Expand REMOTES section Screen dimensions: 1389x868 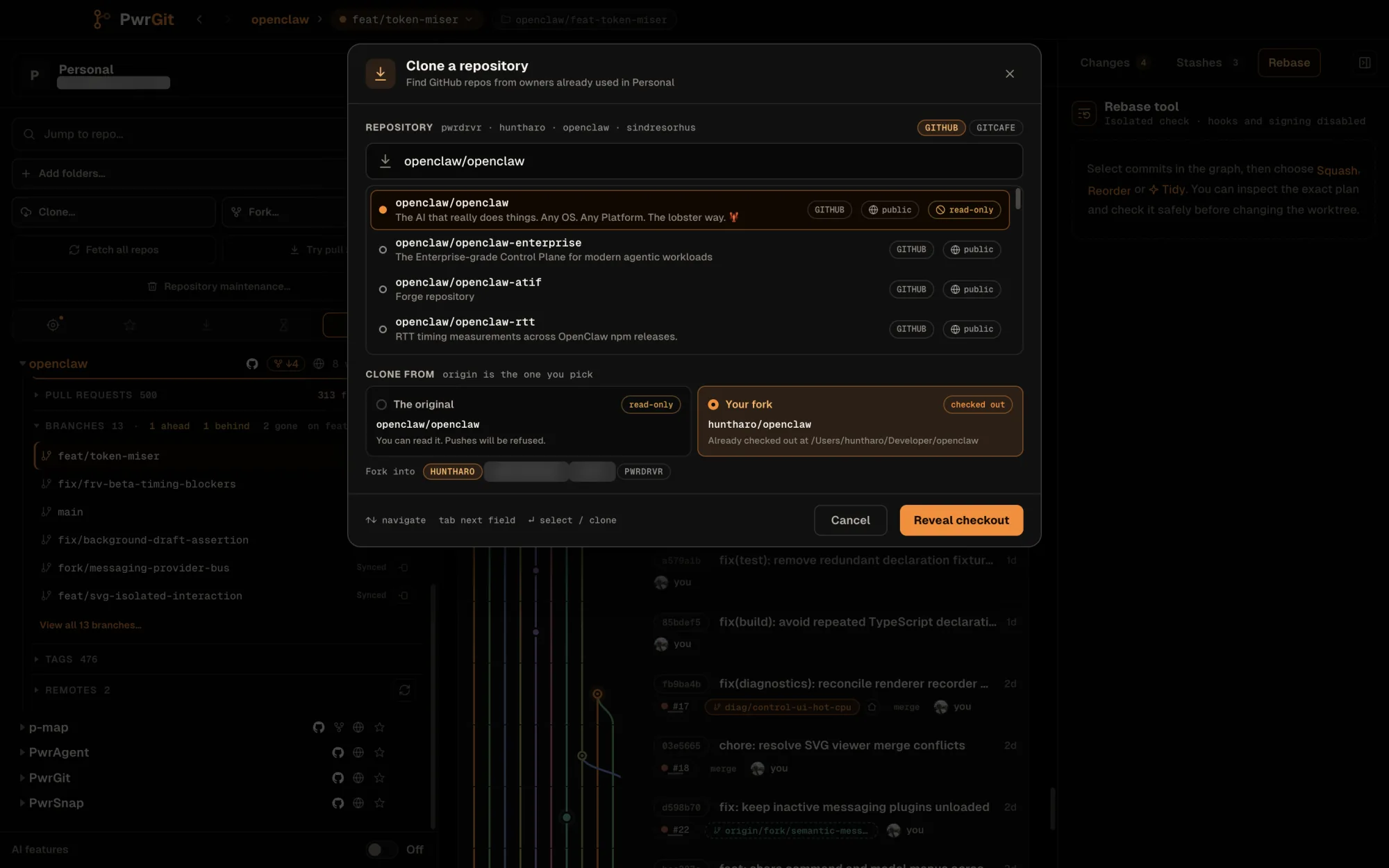[37, 690]
